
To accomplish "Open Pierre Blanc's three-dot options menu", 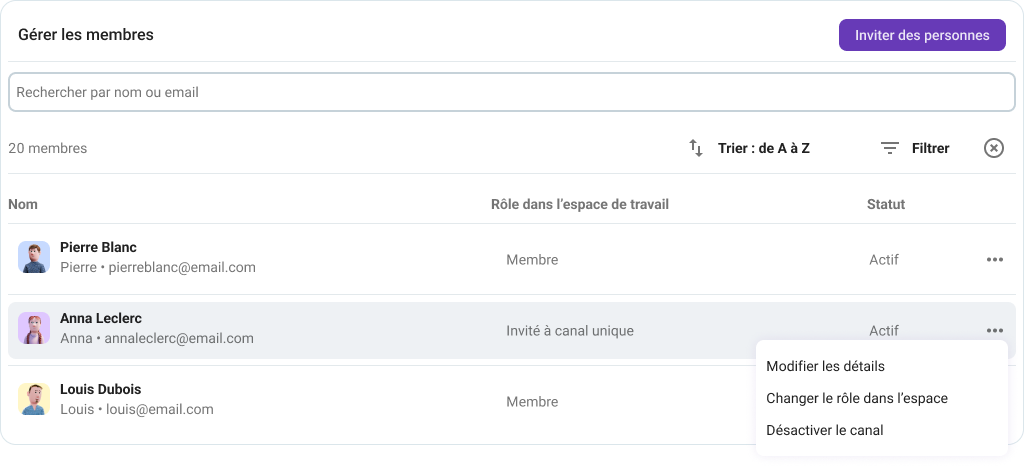I will (994, 259).
